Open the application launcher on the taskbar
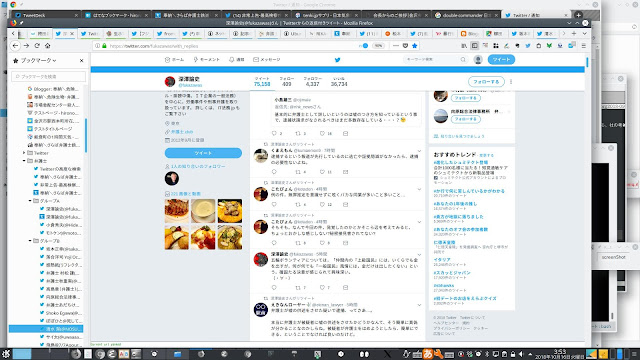Viewport: 640px width, 360px height. click(x=6, y=354)
